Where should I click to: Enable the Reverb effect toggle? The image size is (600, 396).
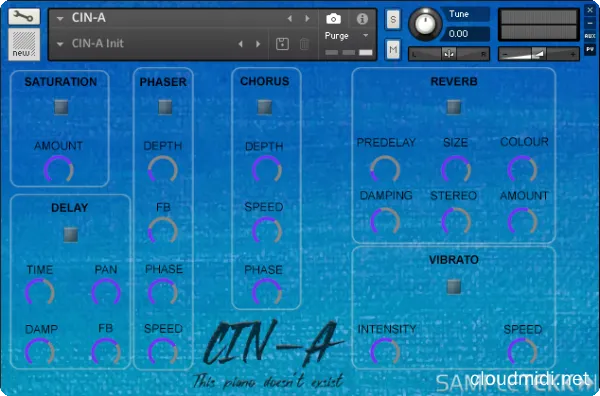[454, 107]
